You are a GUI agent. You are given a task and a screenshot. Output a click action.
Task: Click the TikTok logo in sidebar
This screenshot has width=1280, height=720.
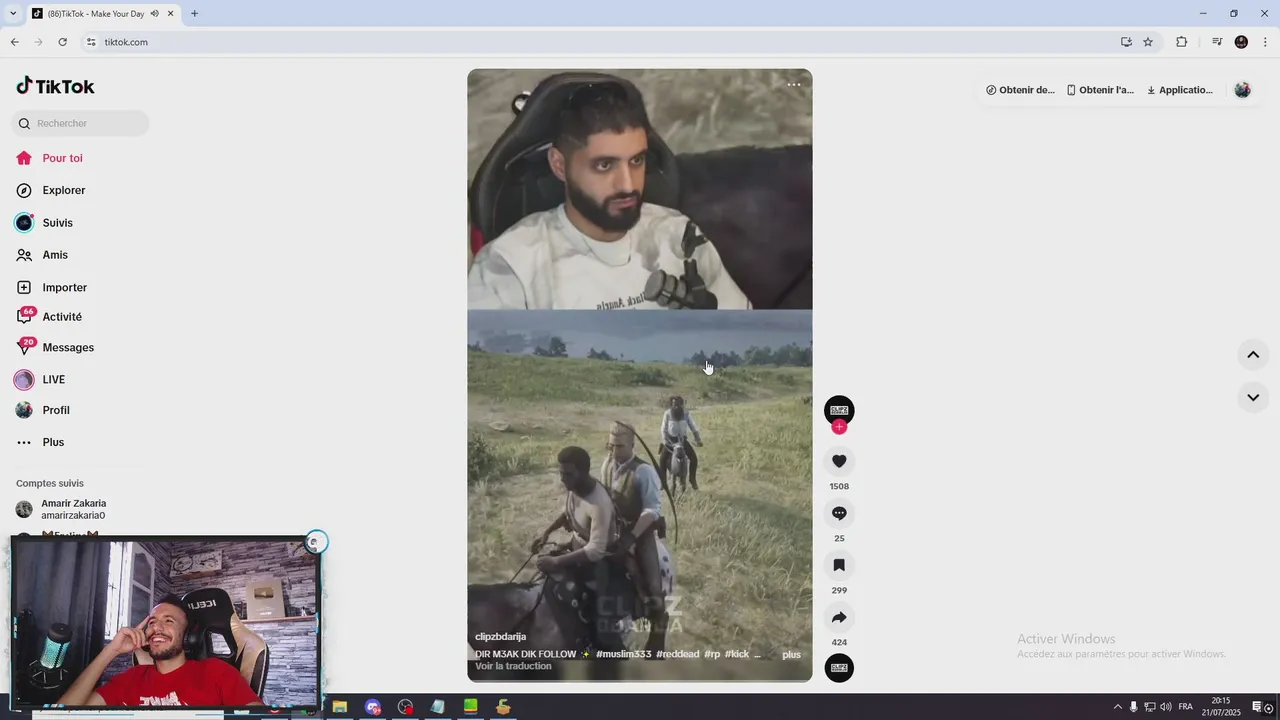point(55,86)
